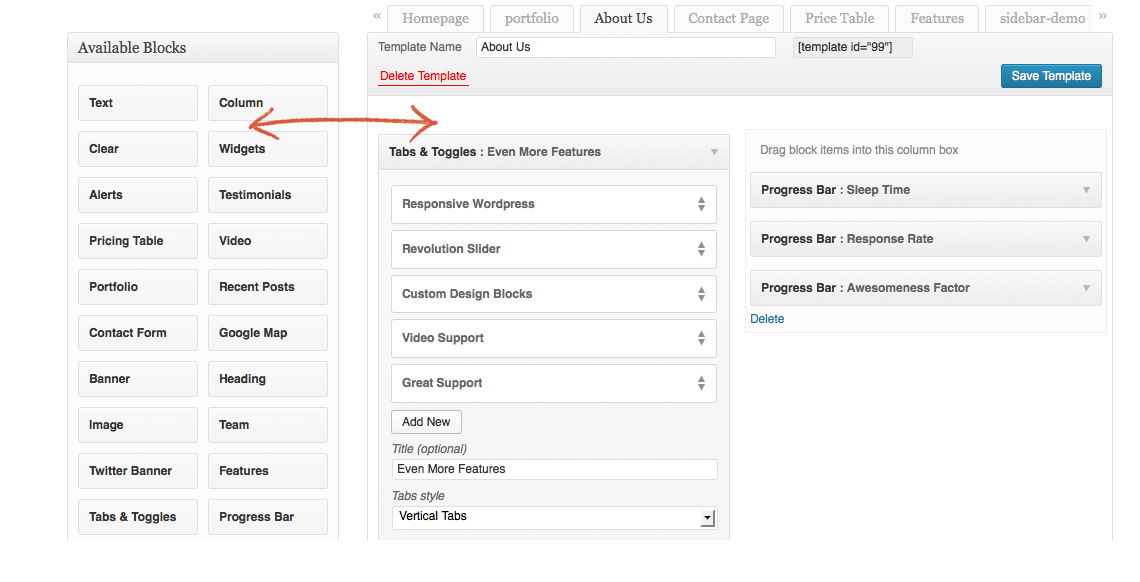
Task: Click Add New tab button
Action: [426, 422]
